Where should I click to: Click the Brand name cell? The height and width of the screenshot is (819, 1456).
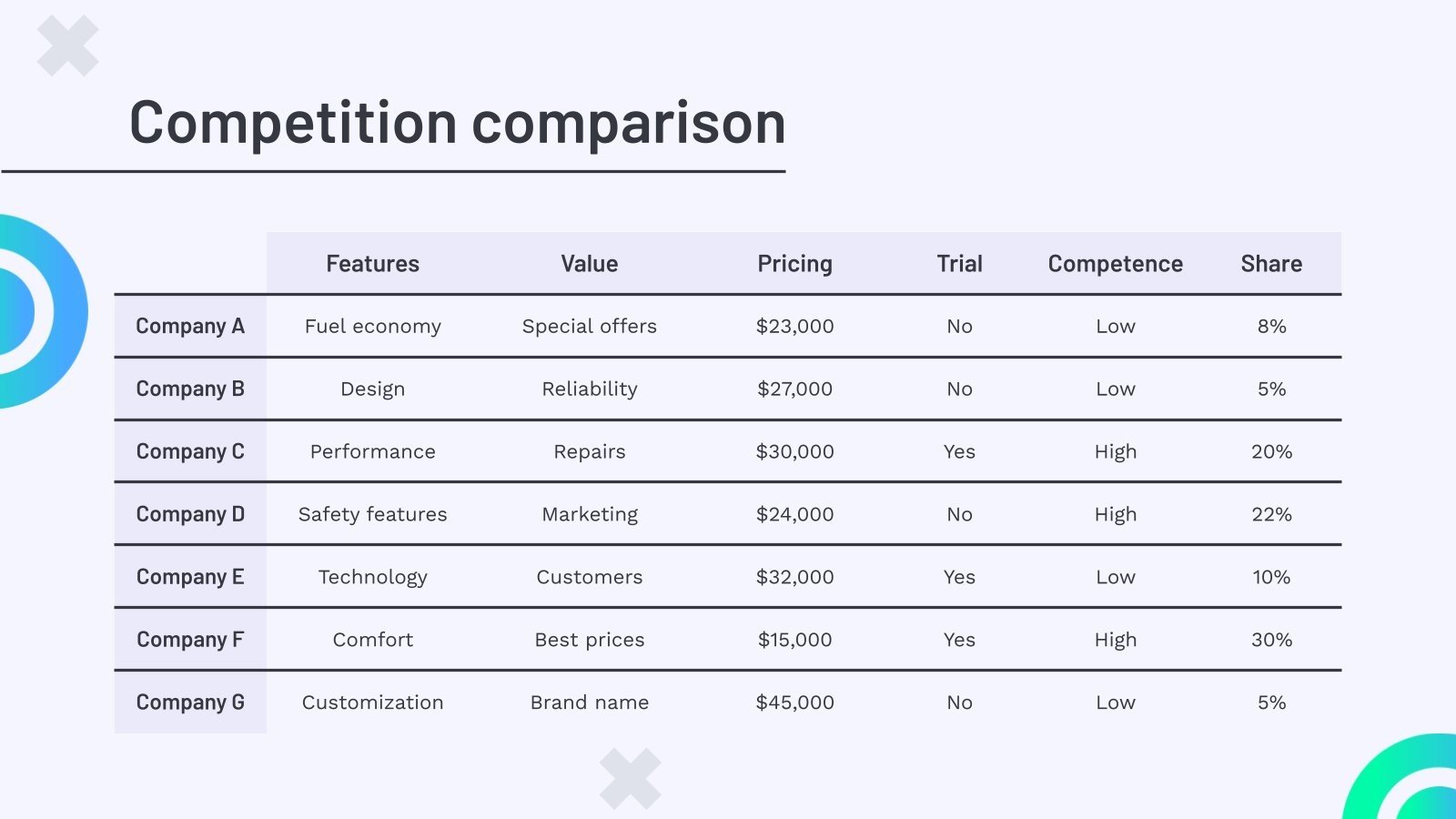590,703
